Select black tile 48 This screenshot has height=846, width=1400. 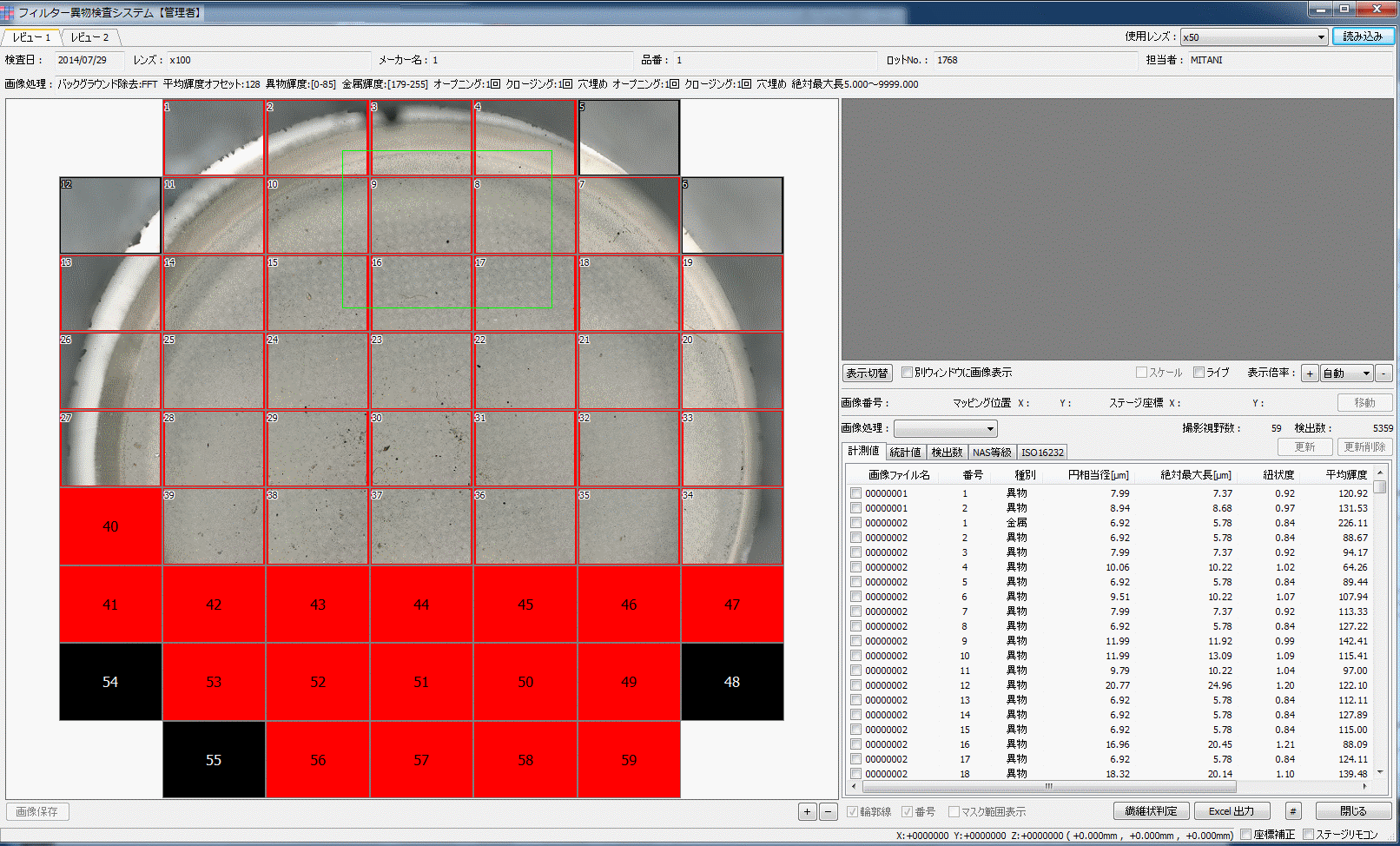coord(732,682)
